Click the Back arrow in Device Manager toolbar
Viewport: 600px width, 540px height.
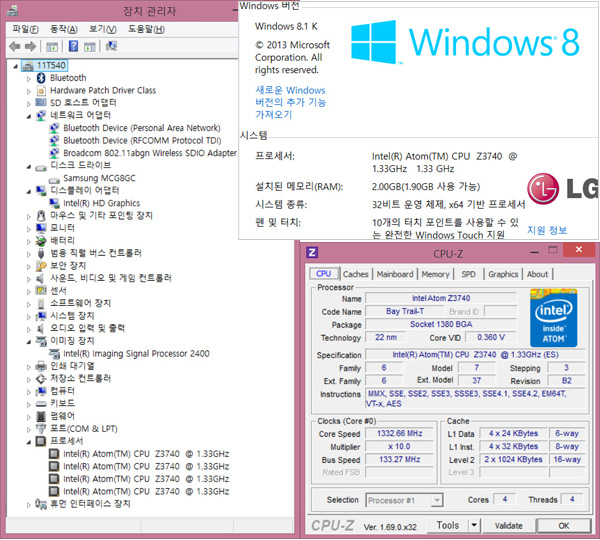pyautogui.click(x=15, y=47)
